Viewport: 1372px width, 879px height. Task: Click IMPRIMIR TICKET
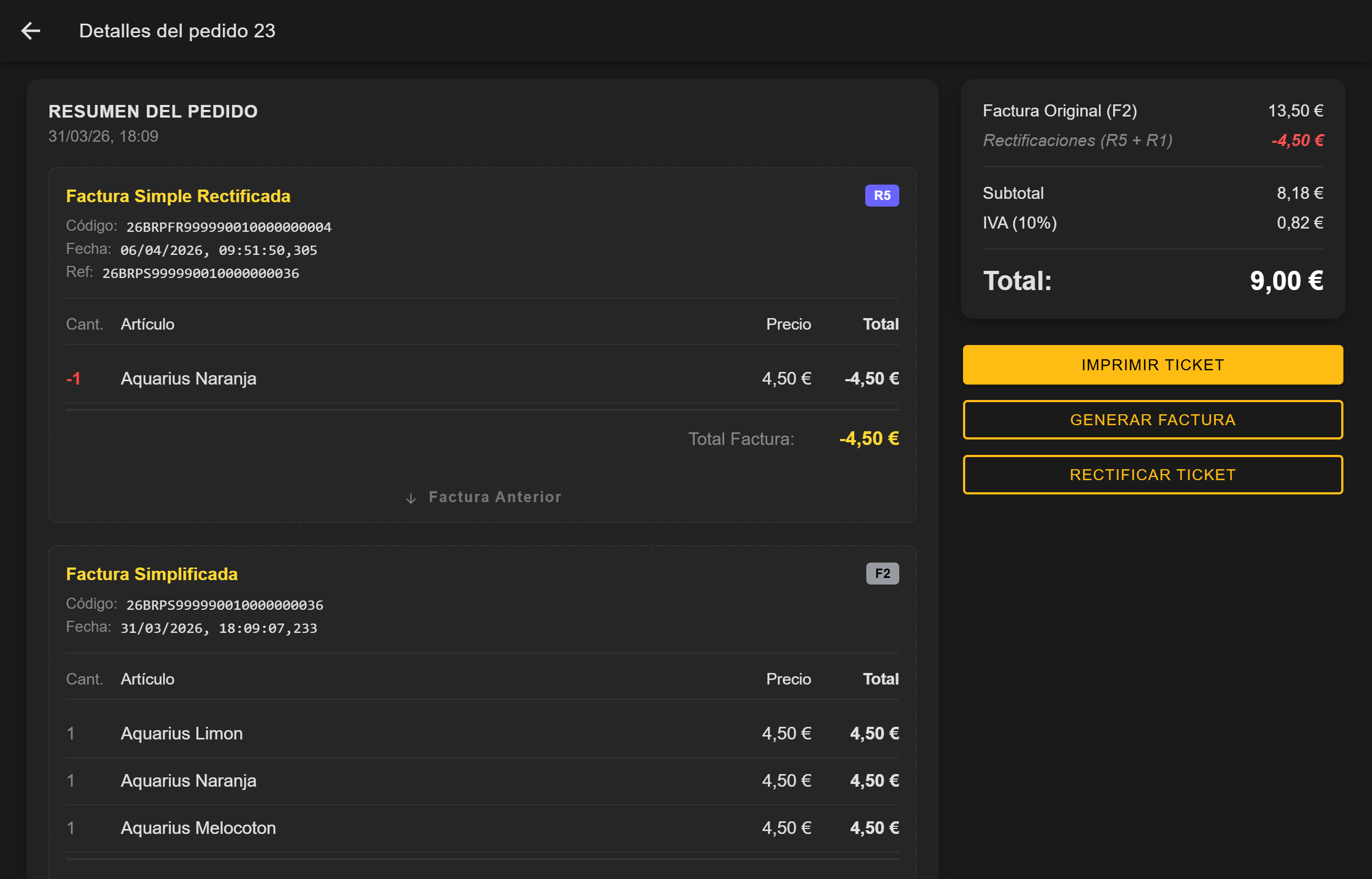(x=1152, y=364)
